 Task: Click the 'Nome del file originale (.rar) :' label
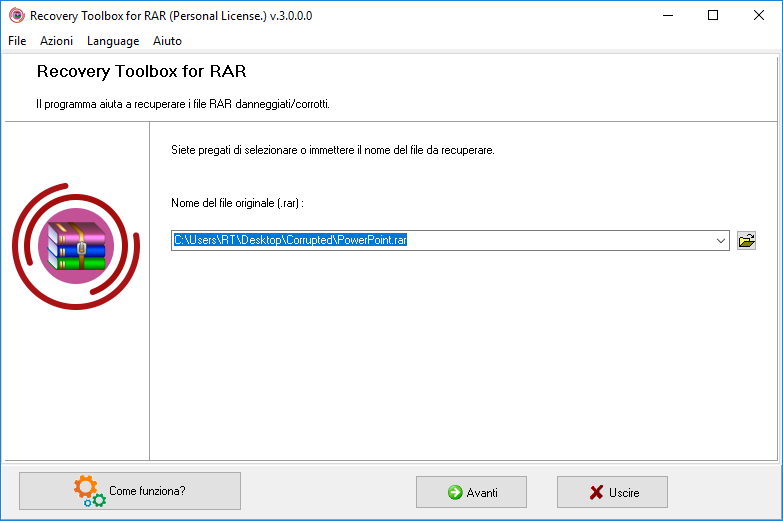click(x=237, y=203)
